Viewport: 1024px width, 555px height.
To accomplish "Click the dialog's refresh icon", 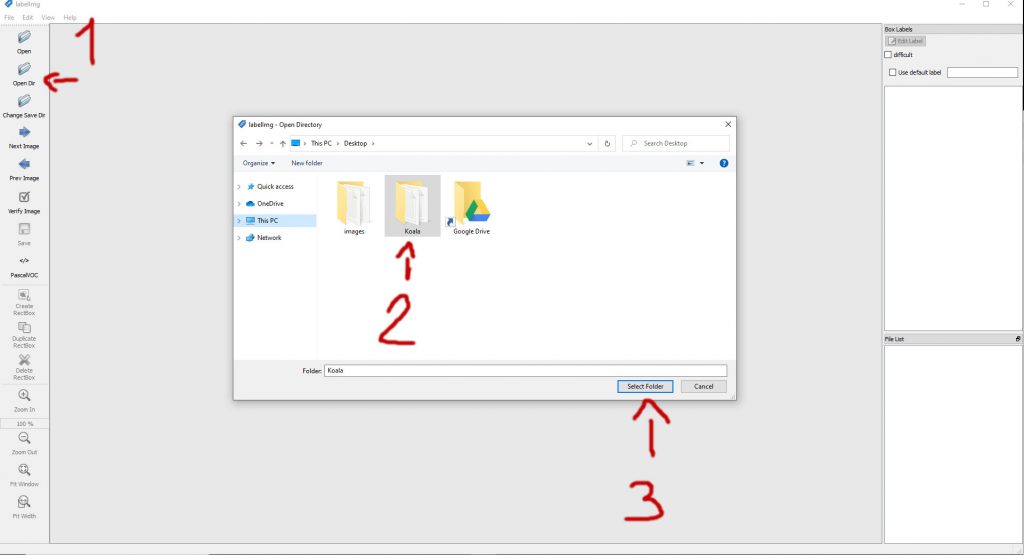I will [x=607, y=144].
